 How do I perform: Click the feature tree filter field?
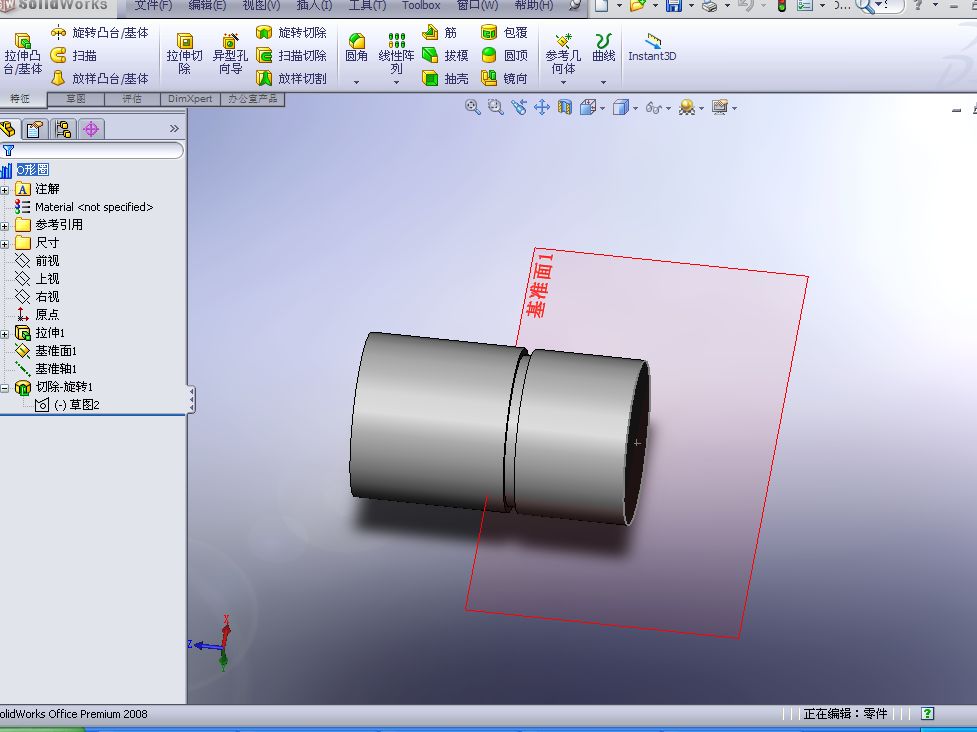[x=92, y=150]
